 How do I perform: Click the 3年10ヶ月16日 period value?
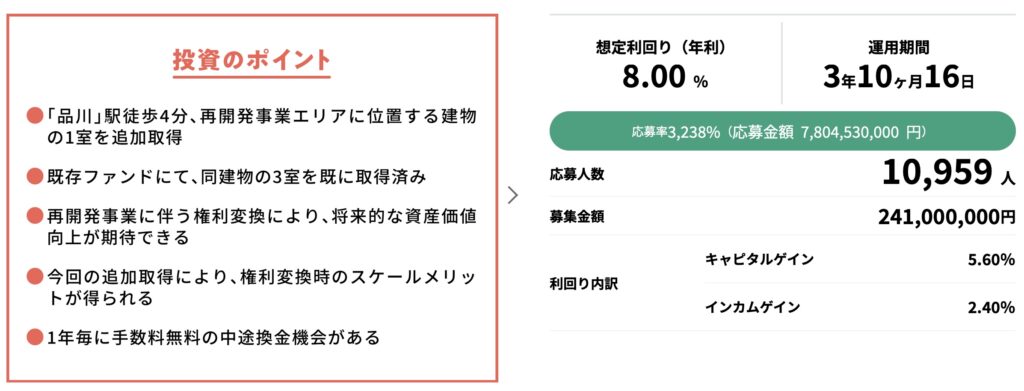pos(899,78)
